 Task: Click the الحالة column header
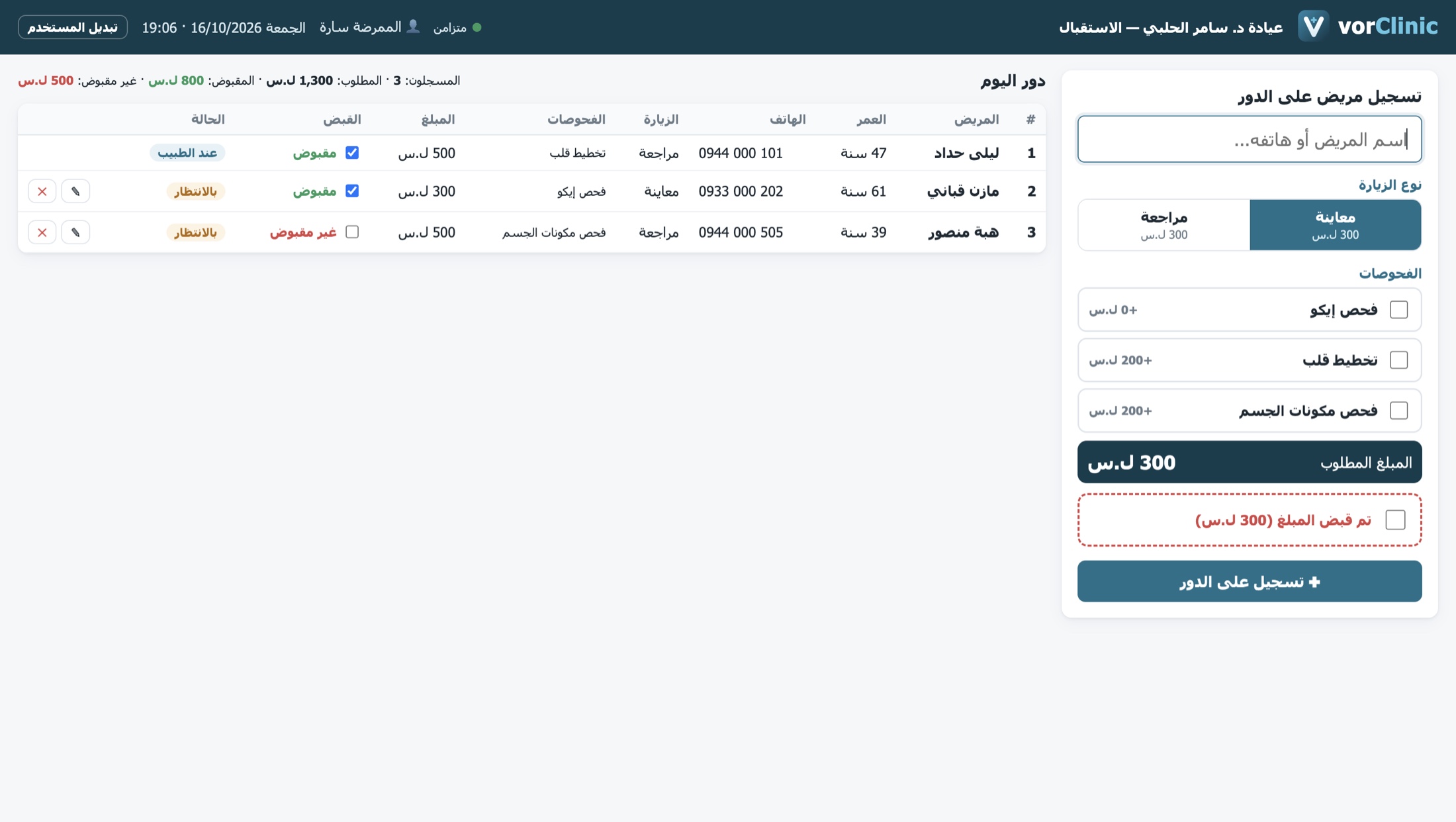pos(208,119)
